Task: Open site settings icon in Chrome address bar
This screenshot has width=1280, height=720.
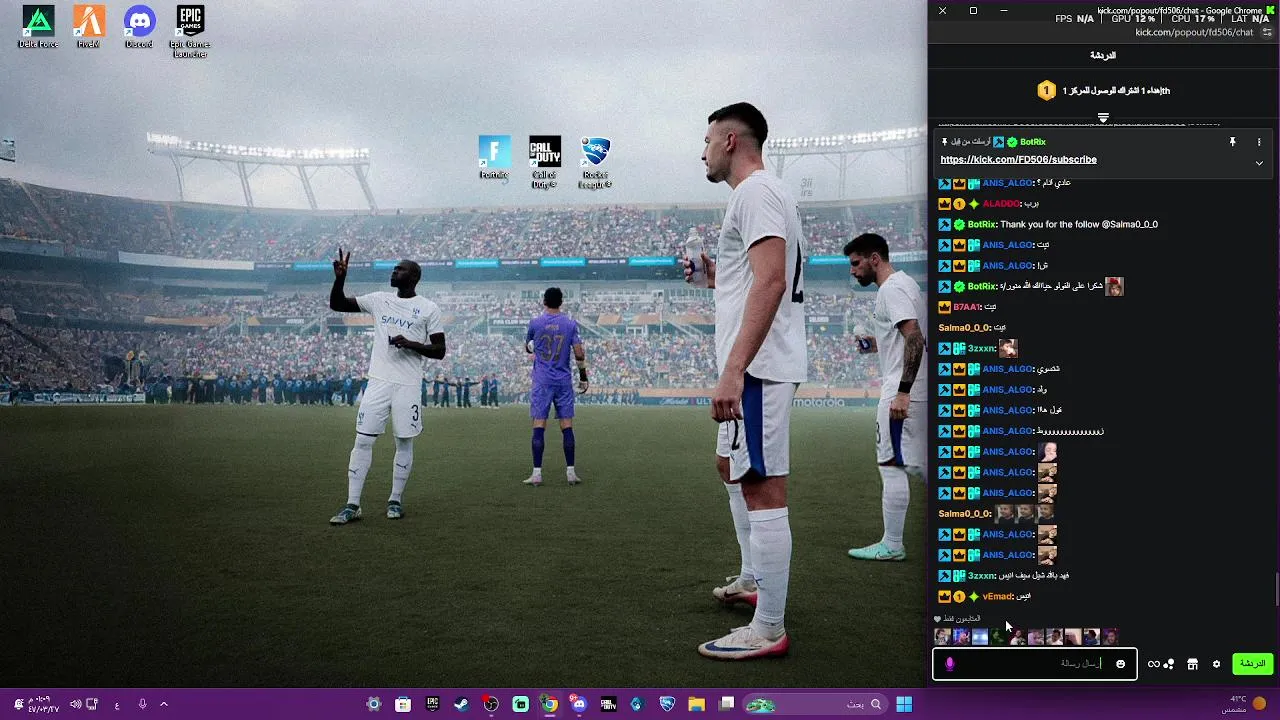Action: [1267, 32]
